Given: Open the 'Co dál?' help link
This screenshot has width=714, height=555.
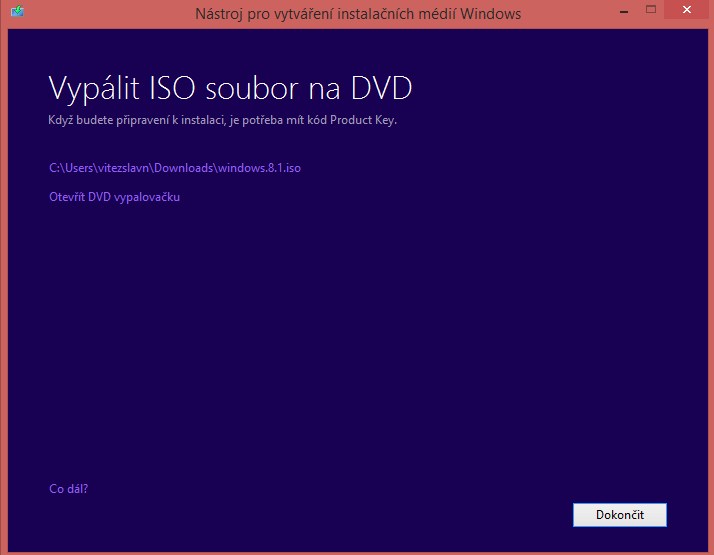Looking at the screenshot, I should coord(68,489).
